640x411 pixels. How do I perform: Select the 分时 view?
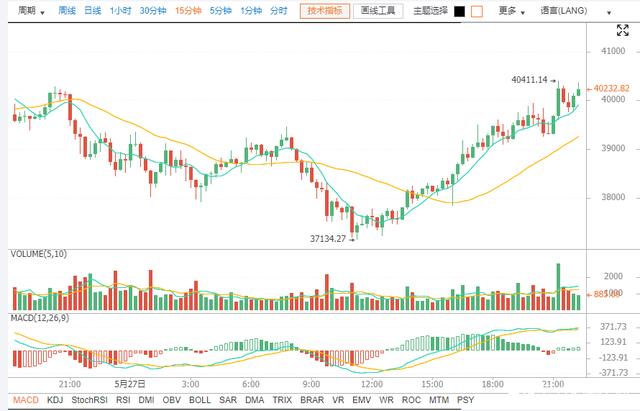coord(279,11)
